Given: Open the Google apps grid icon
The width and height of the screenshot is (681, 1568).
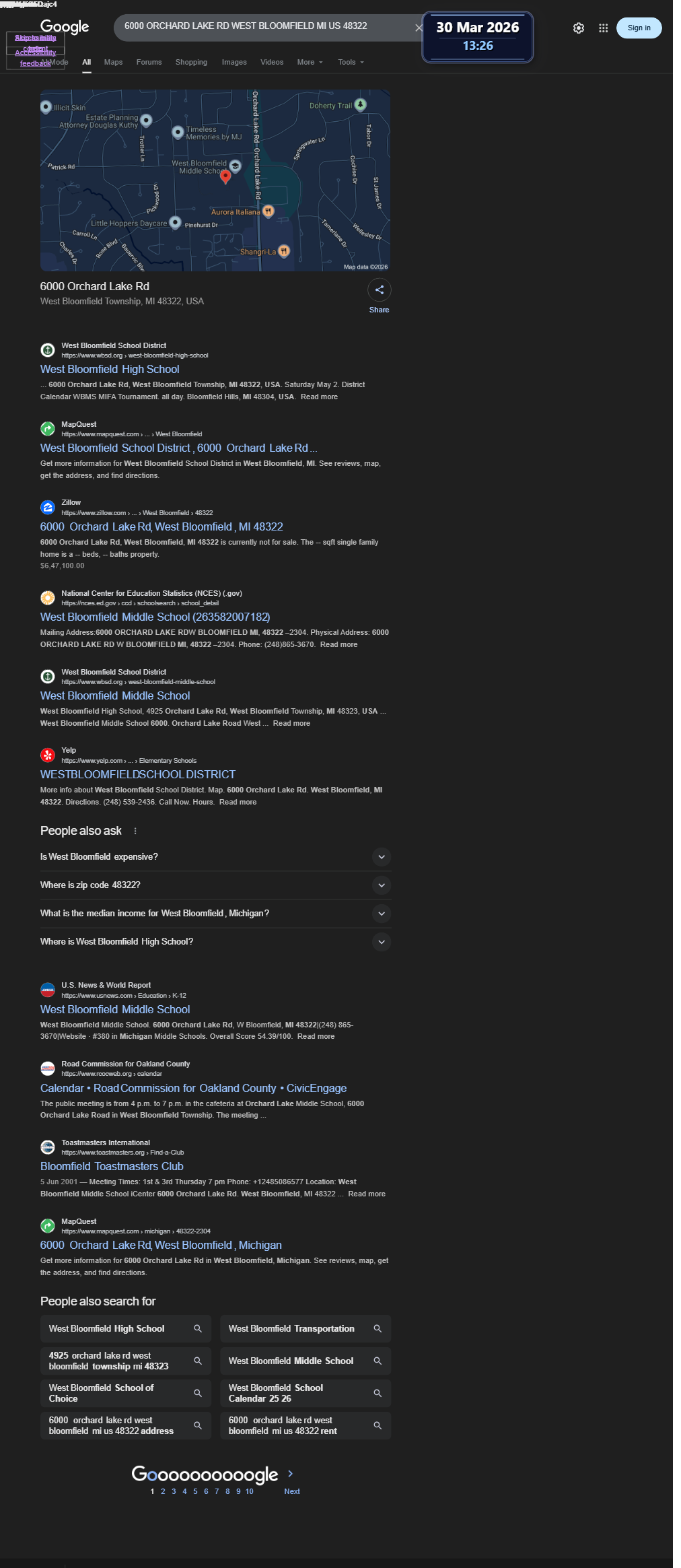Looking at the screenshot, I should 604,28.
